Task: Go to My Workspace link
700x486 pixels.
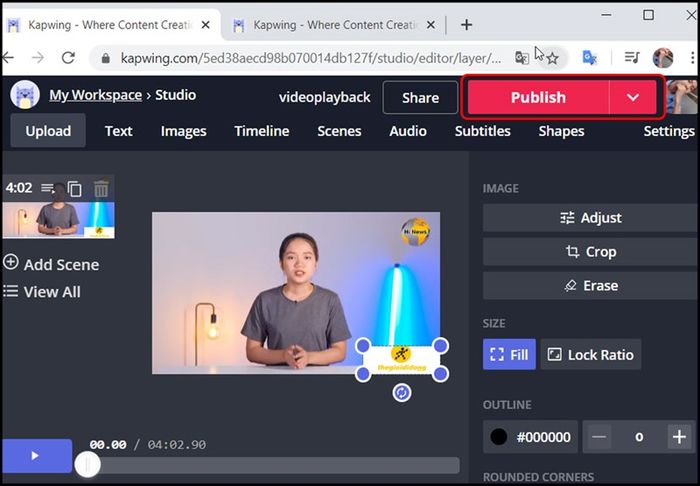Action: click(x=96, y=95)
